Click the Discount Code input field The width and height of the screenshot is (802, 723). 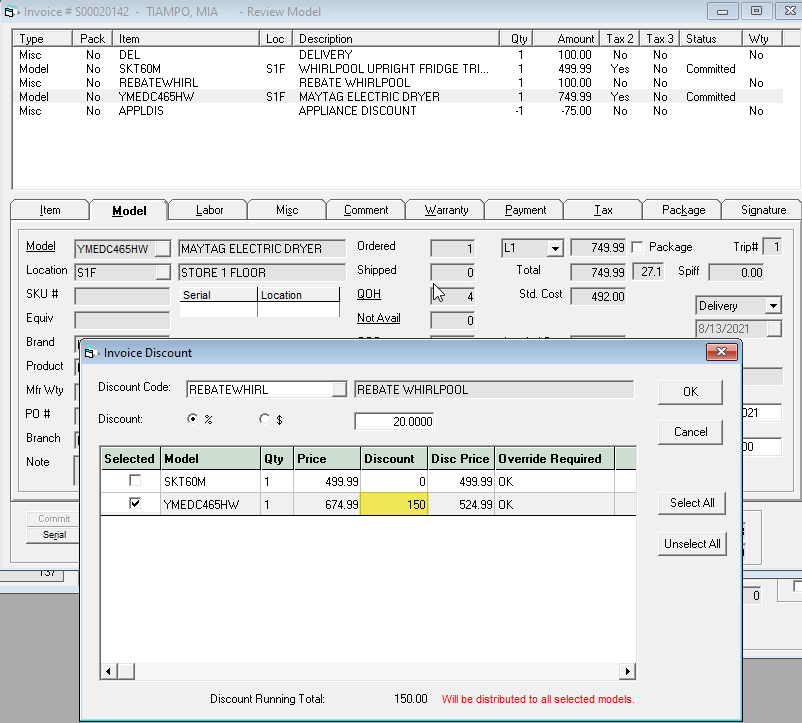[x=259, y=390]
